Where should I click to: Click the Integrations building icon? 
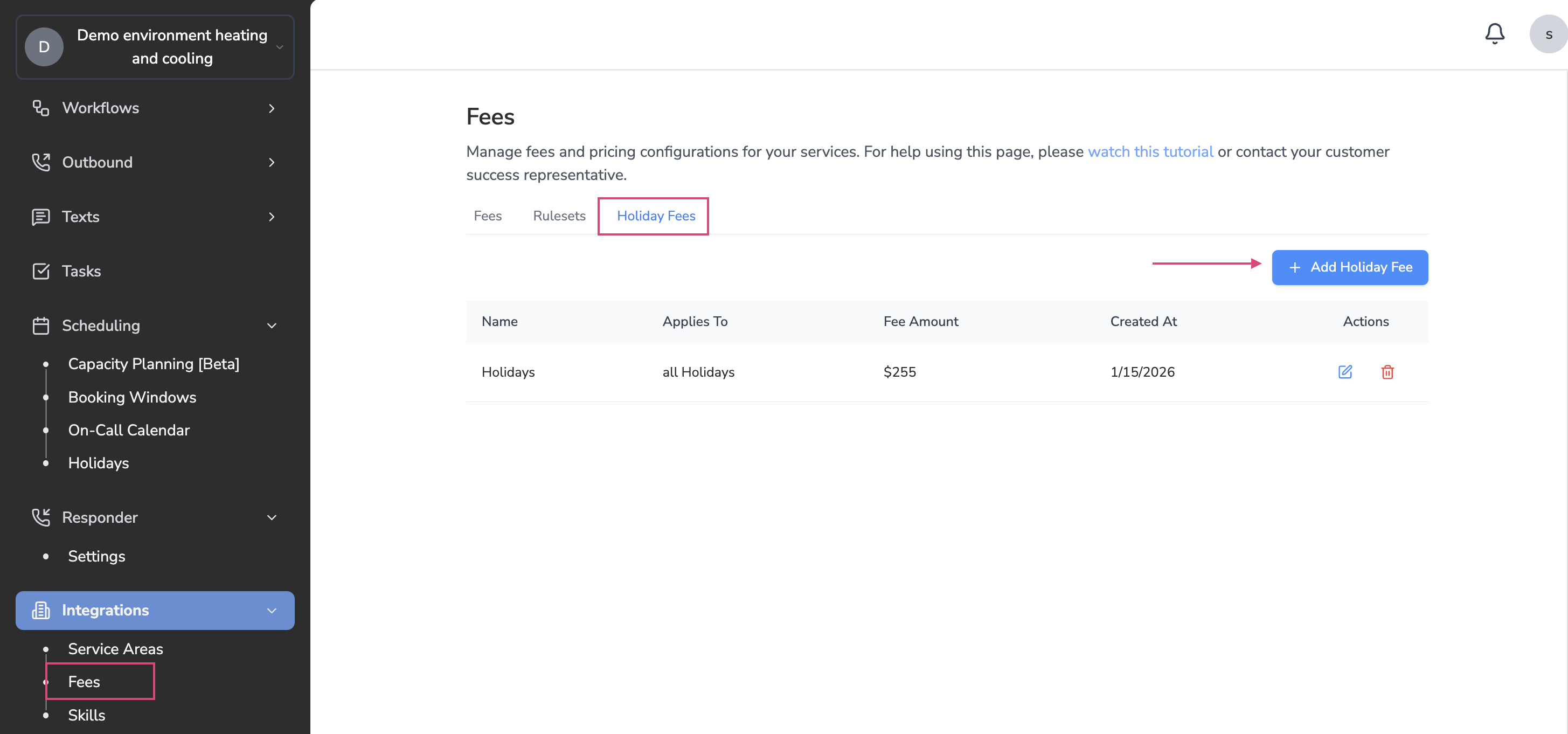41,610
